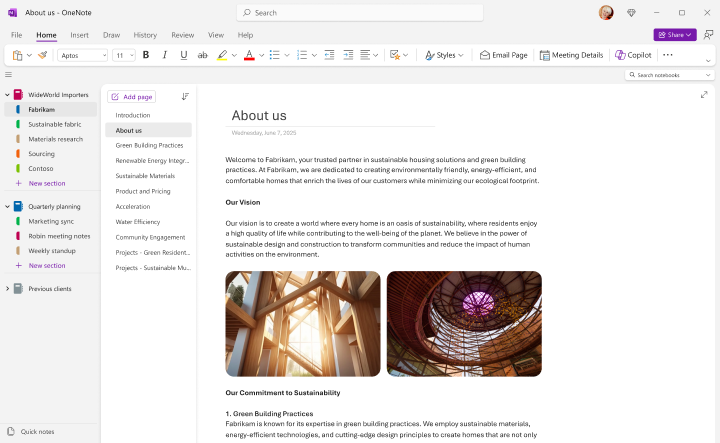Open bullet list style dropdown

pyautogui.click(x=287, y=56)
